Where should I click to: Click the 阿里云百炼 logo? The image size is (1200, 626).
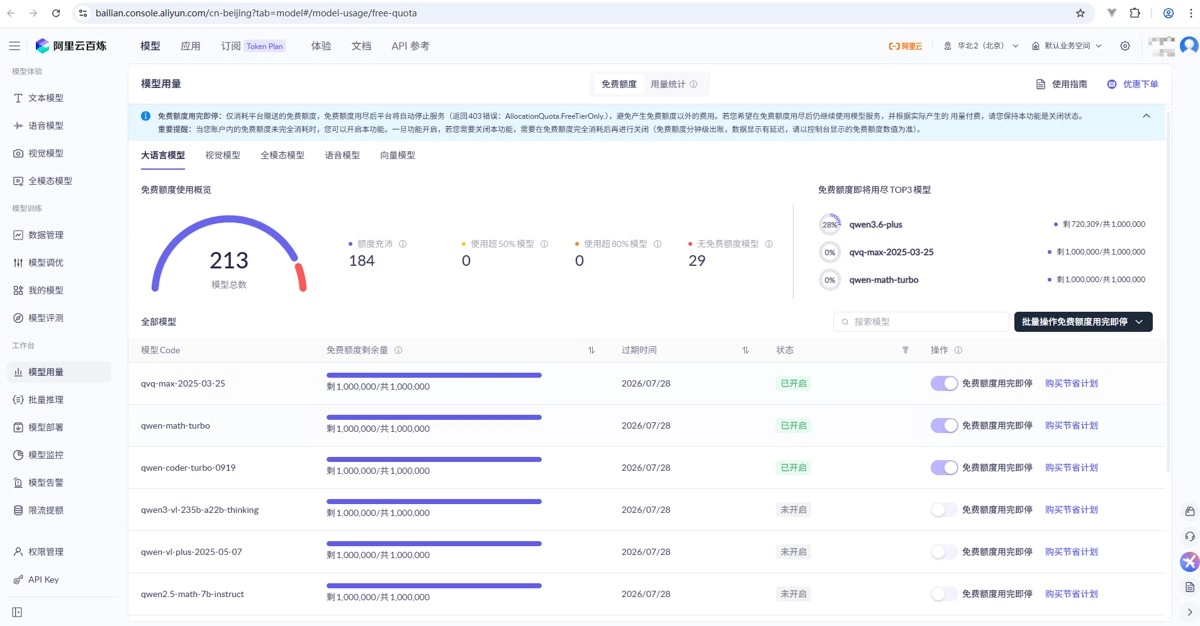tap(71, 46)
